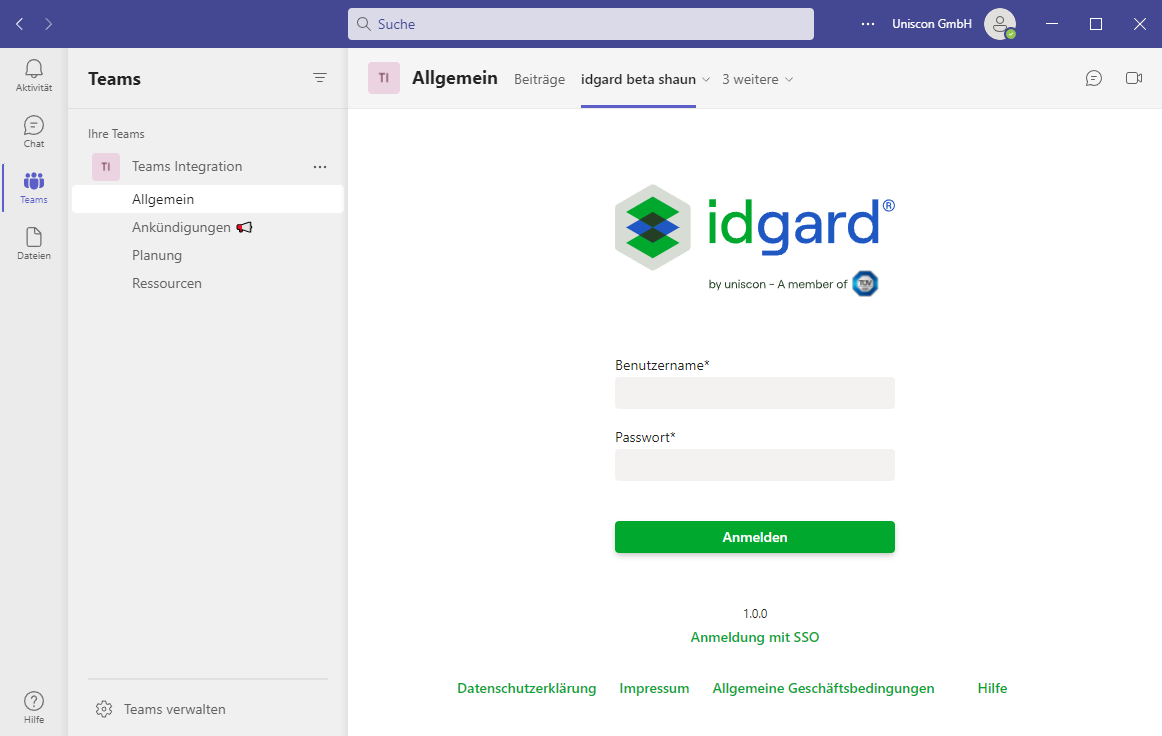
Task: Select the Teams Integration team
Action: tap(187, 167)
